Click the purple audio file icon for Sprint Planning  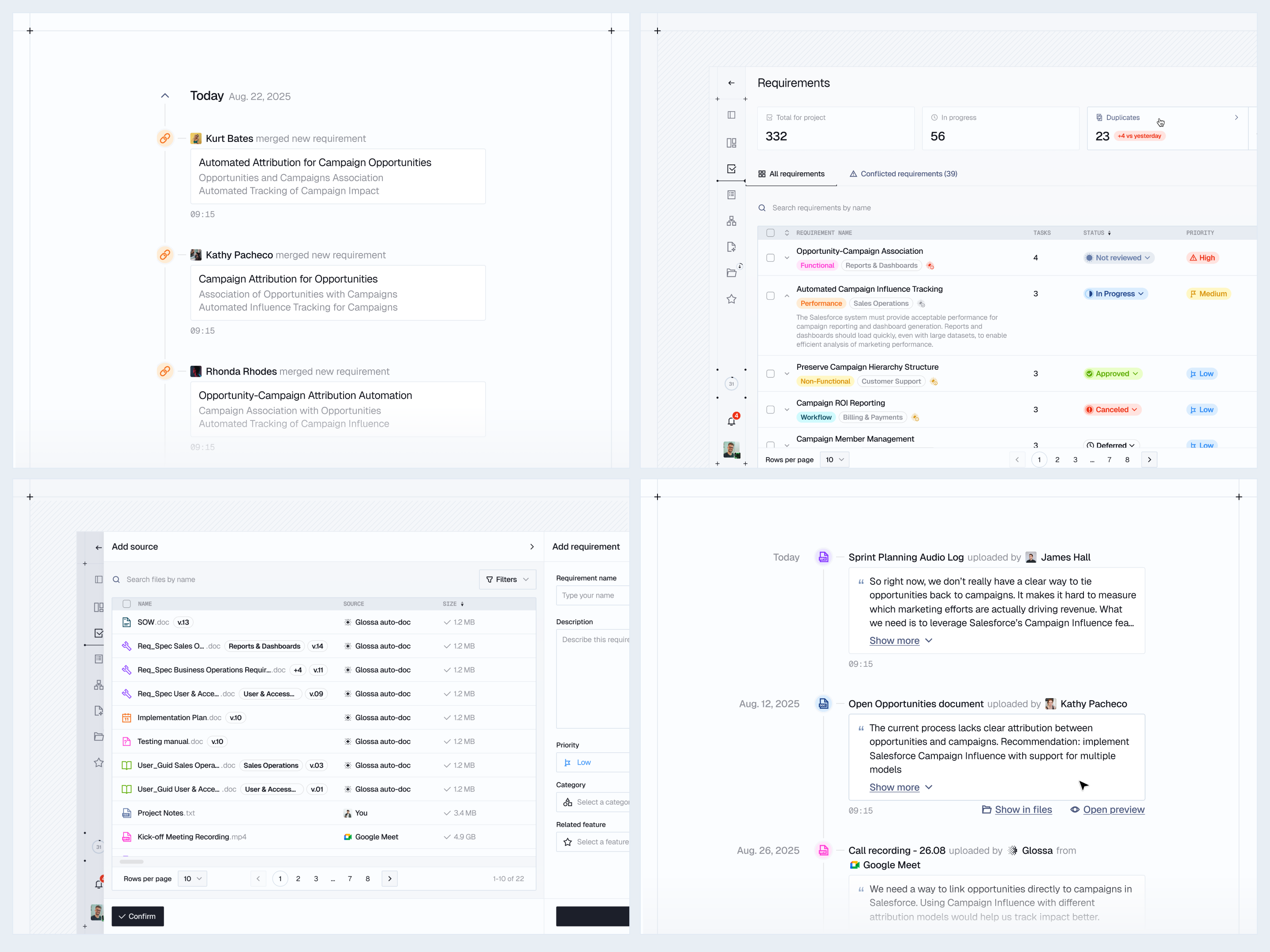[x=823, y=557]
